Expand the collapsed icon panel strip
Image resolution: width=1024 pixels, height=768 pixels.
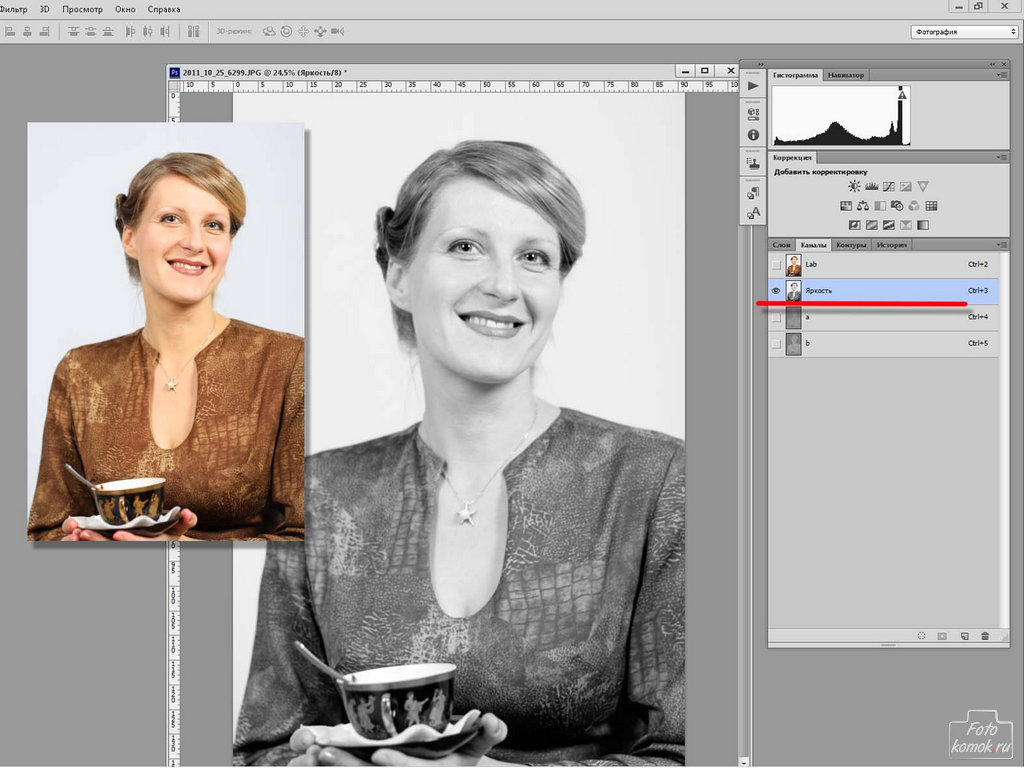(761, 64)
